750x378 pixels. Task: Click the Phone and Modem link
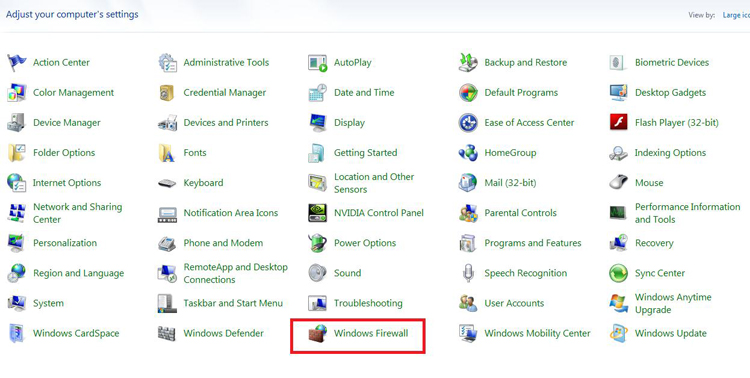tap(223, 243)
